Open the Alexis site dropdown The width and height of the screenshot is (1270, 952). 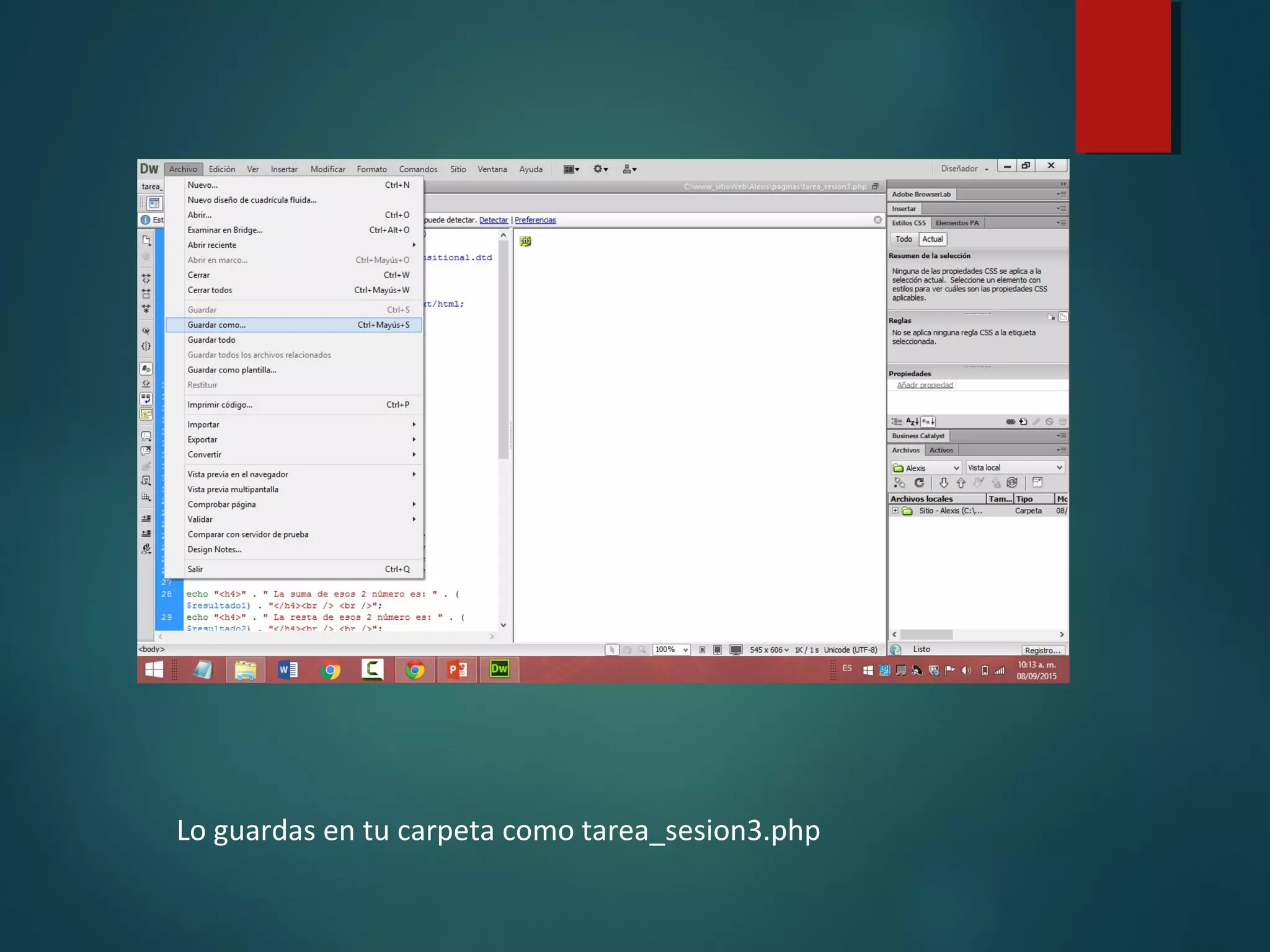pyautogui.click(x=926, y=468)
